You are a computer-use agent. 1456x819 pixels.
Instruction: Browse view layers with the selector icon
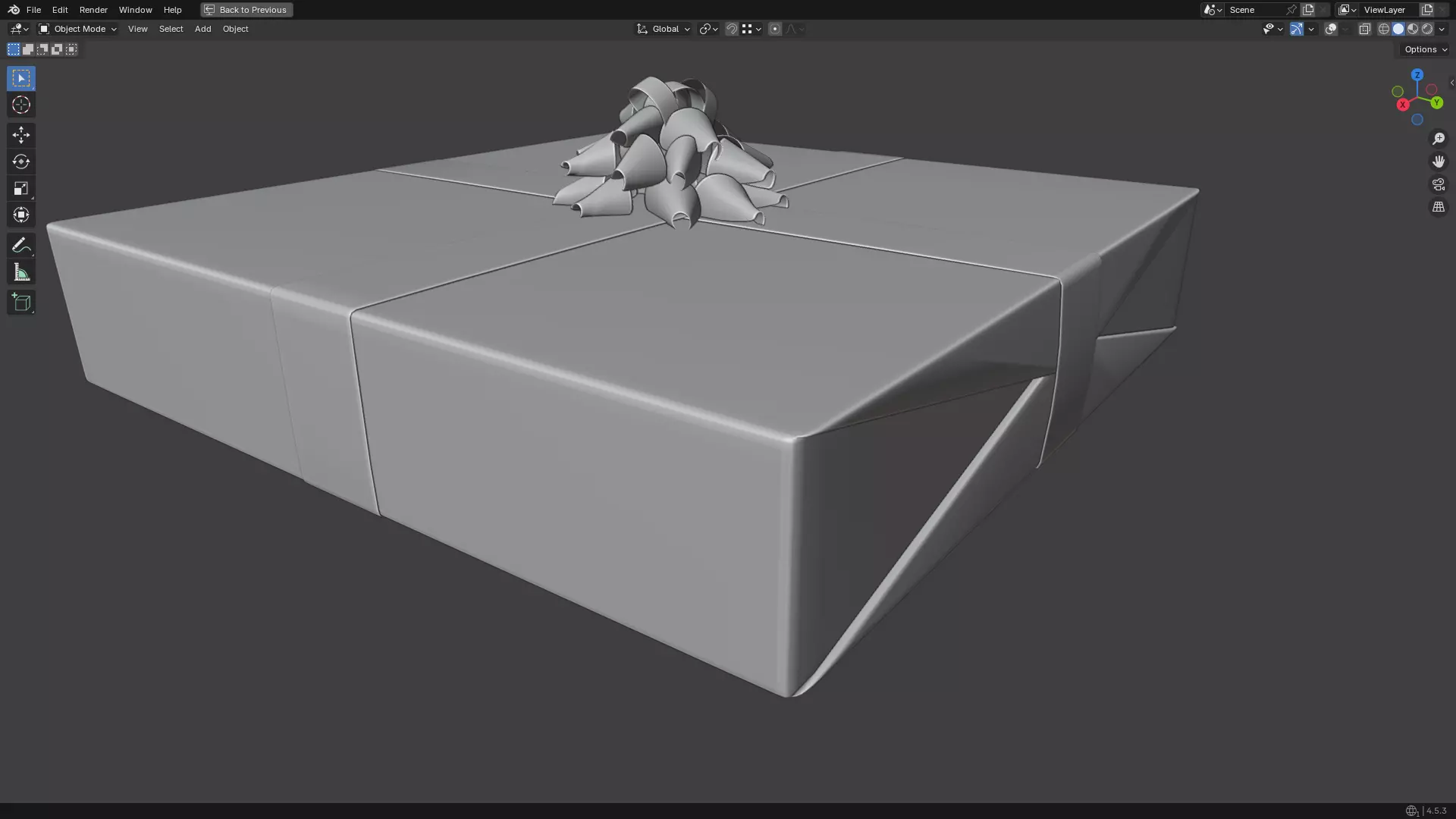(x=1348, y=10)
